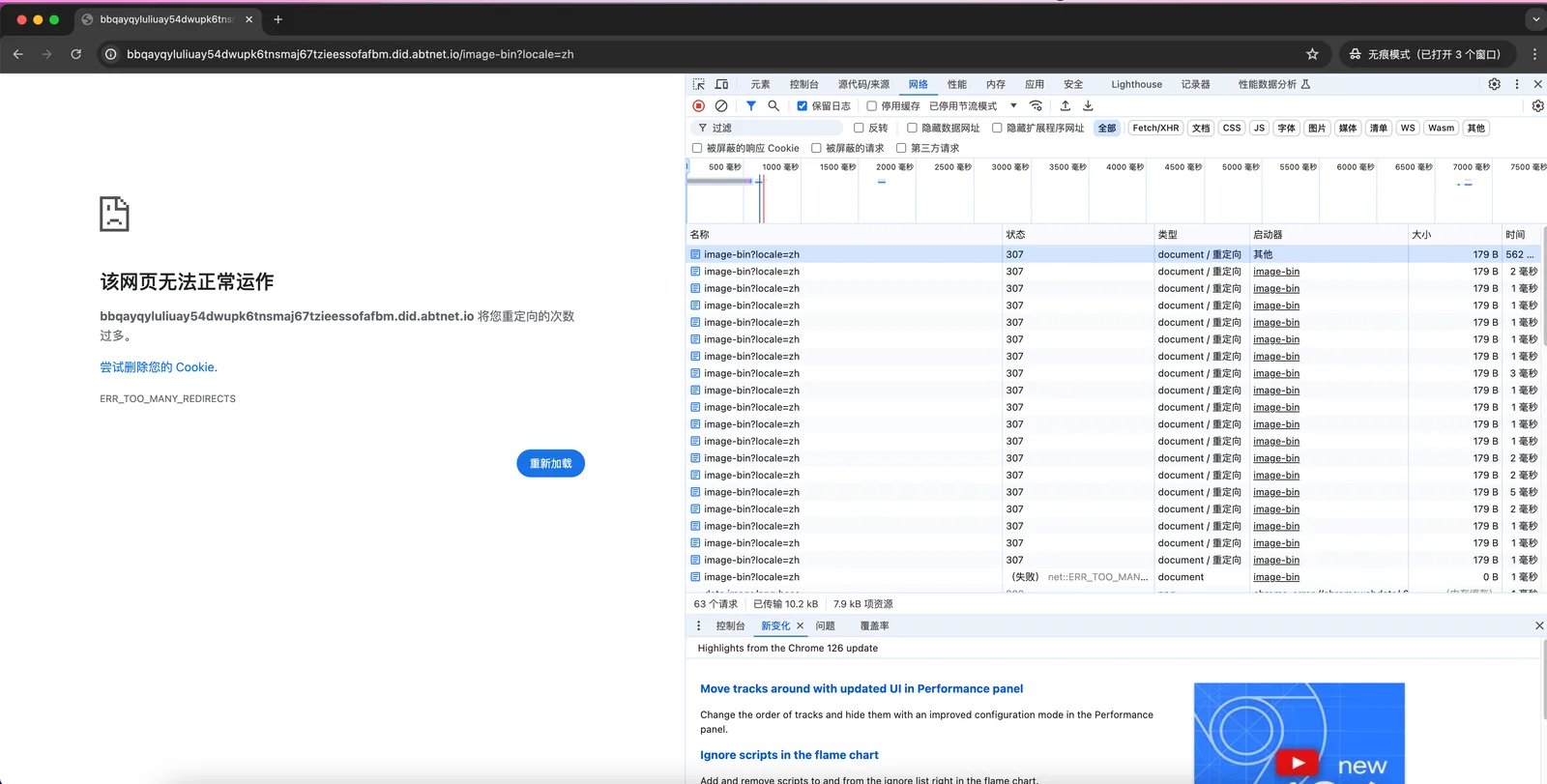
Task: Open DevTools customize three-dot menu
Action: pos(1516,84)
